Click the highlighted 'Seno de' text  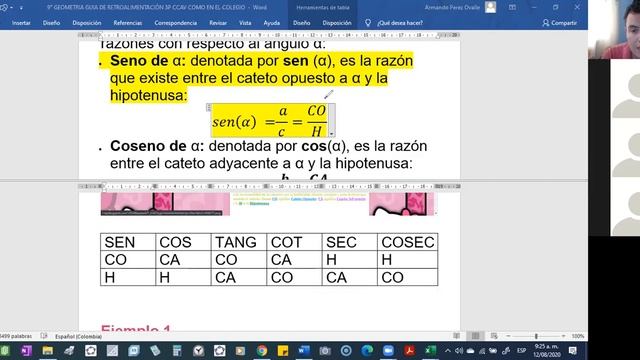pyautogui.click(x=139, y=61)
